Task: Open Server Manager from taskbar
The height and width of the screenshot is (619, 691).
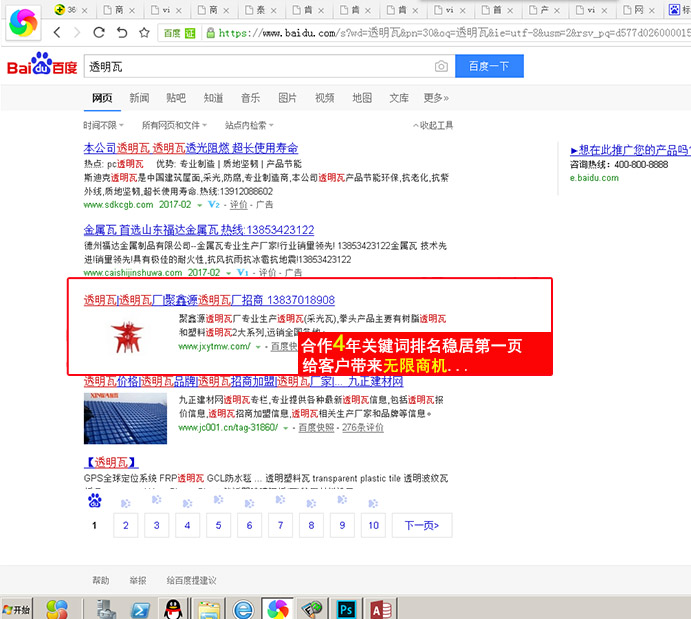Action: (106, 609)
